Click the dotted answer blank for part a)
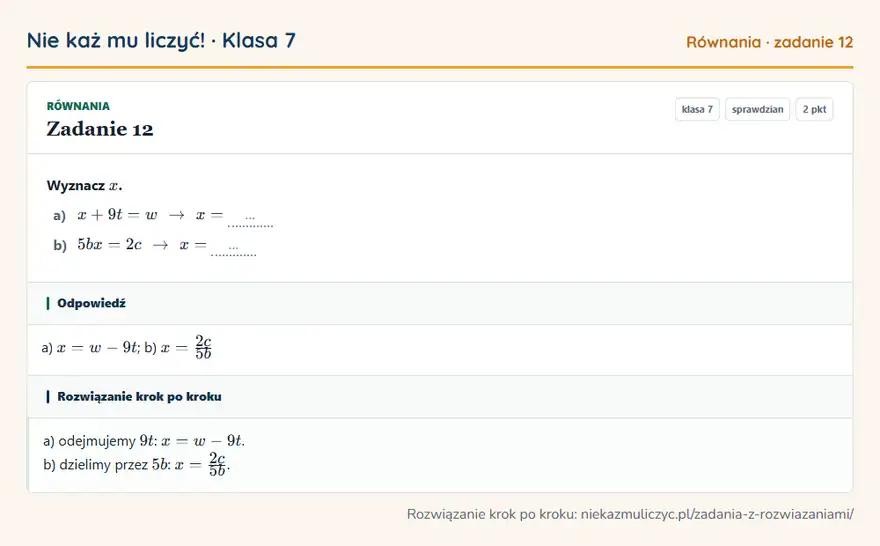This screenshot has width=880, height=546. (250, 219)
